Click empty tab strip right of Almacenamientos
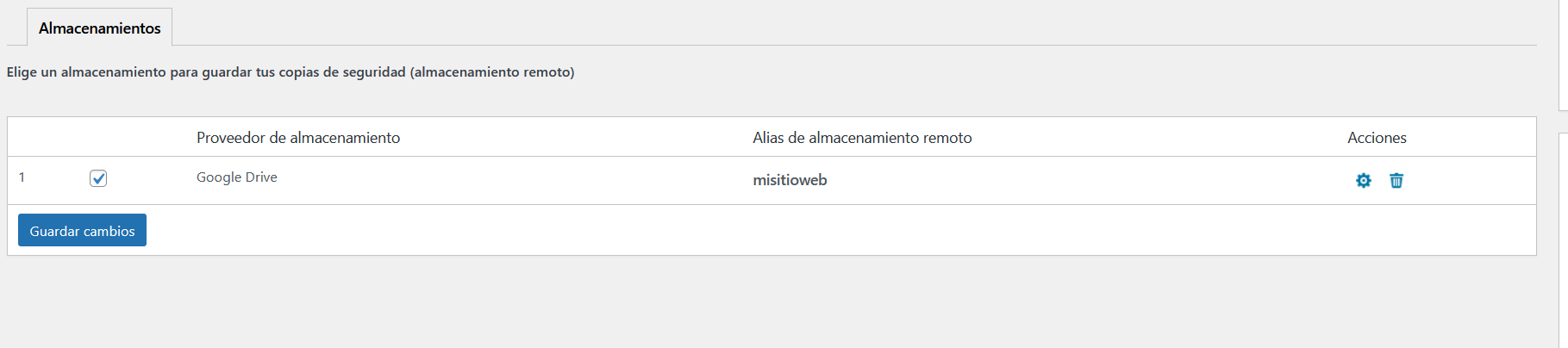The width and height of the screenshot is (1568, 348). pyautogui.click(x=776, y=26)
